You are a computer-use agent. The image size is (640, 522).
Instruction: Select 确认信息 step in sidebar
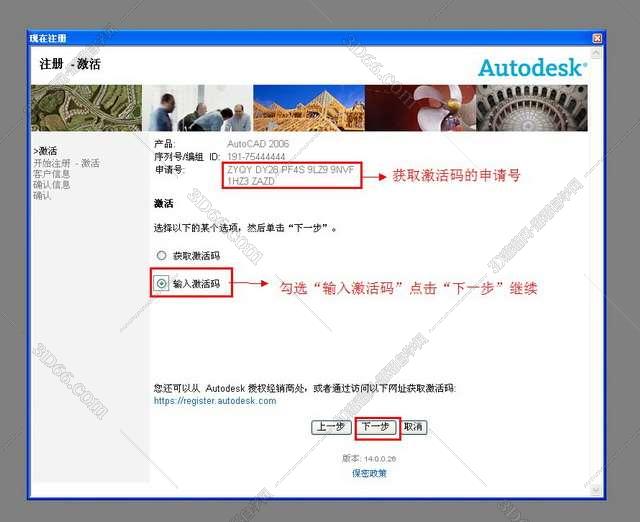tap(51, 184)
